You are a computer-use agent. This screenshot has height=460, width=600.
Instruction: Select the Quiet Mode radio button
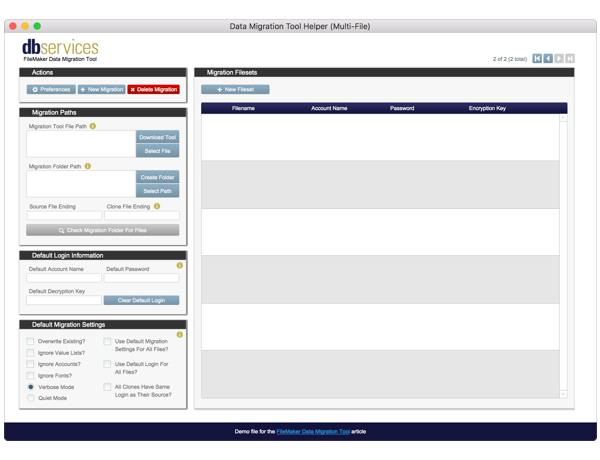[x=30, y=397]
